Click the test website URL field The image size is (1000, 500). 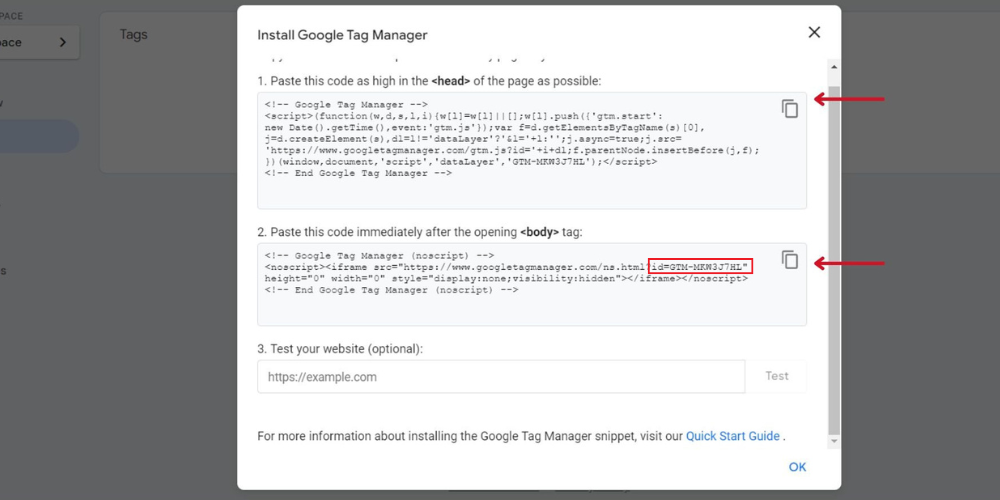tap(501, 376)
